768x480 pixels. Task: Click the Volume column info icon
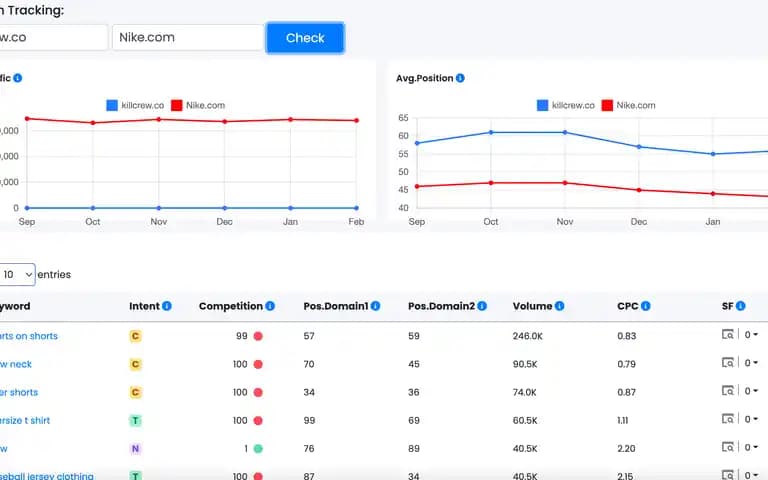pyautogui.click(x=559, y=306)
